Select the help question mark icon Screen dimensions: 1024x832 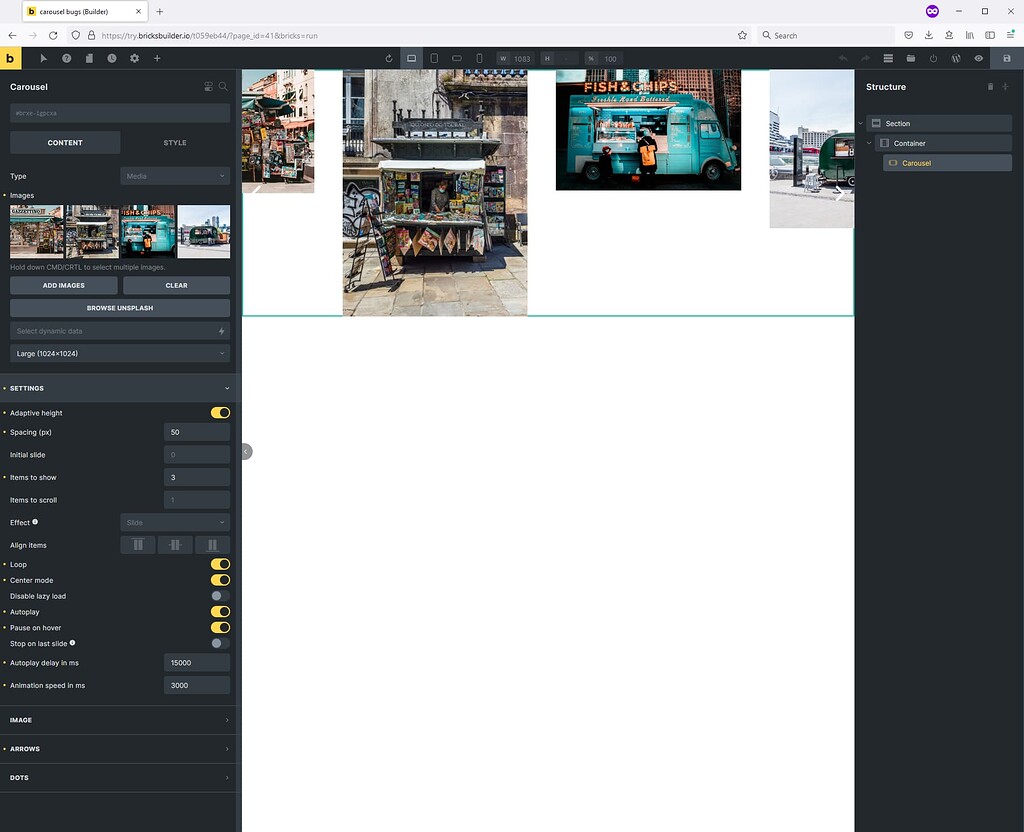pyautogui.click(x=66, y=58)
